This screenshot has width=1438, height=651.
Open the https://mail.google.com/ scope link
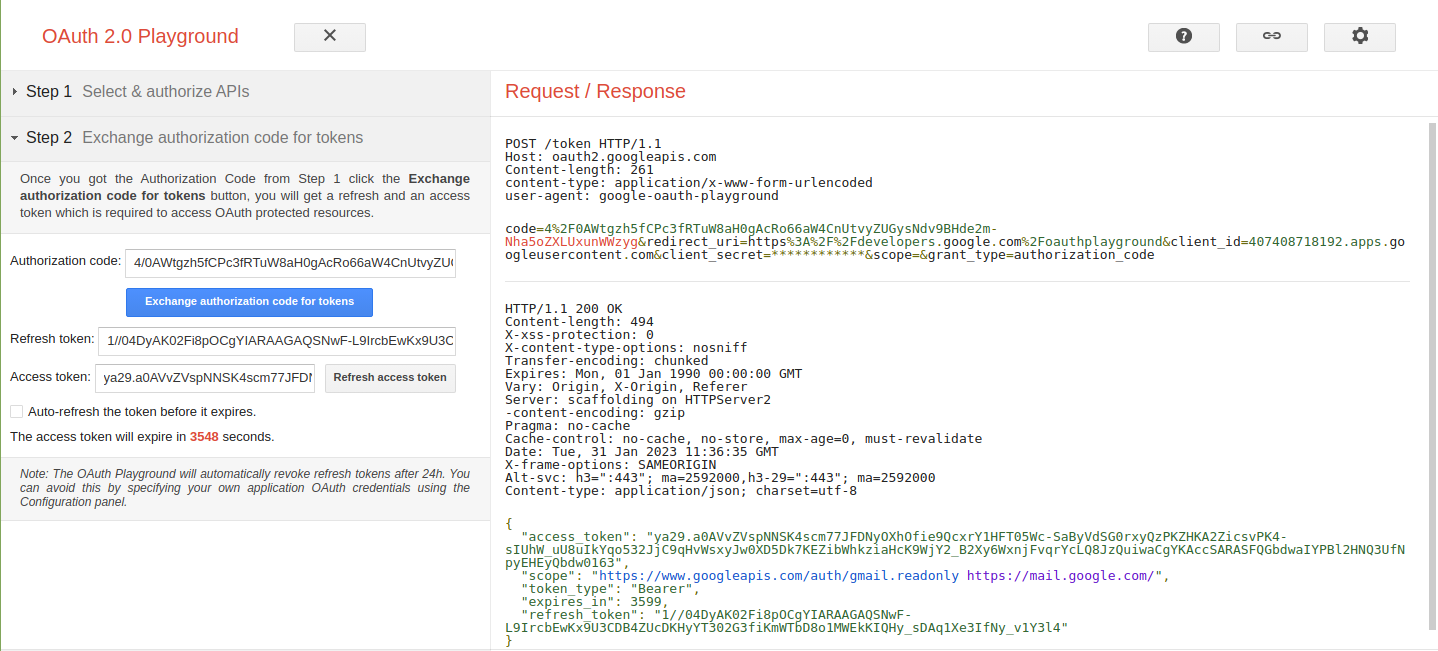[1063, 576]
